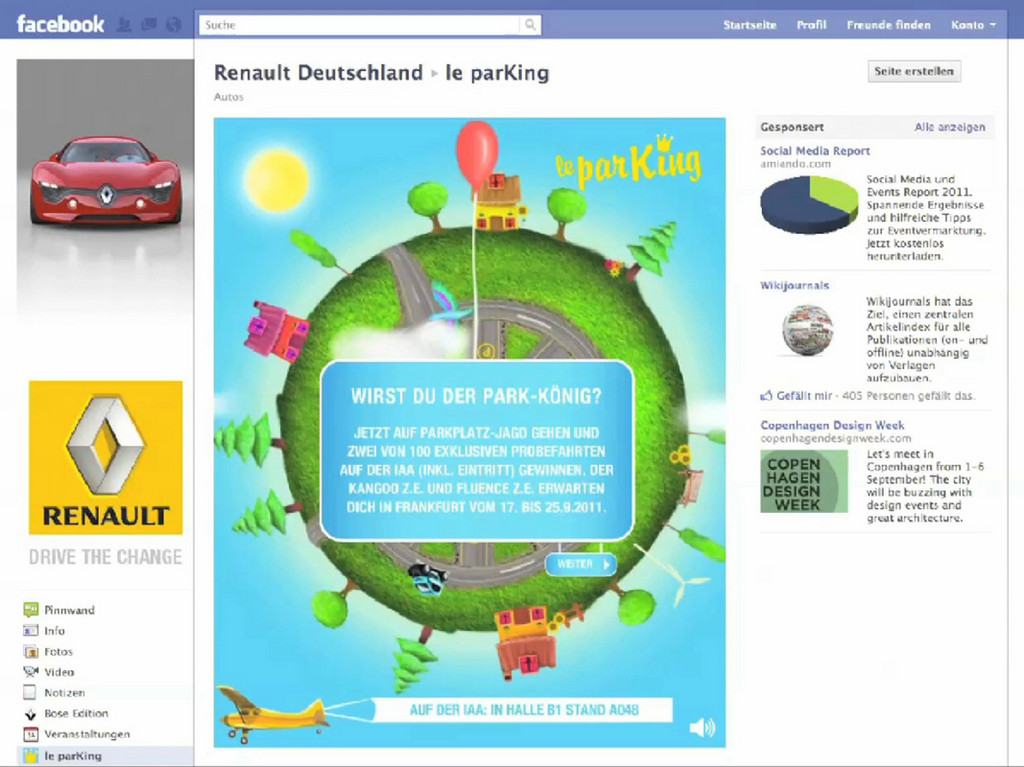Click the Fotos icon in sidebar
1024x767 pixels.
31,651
